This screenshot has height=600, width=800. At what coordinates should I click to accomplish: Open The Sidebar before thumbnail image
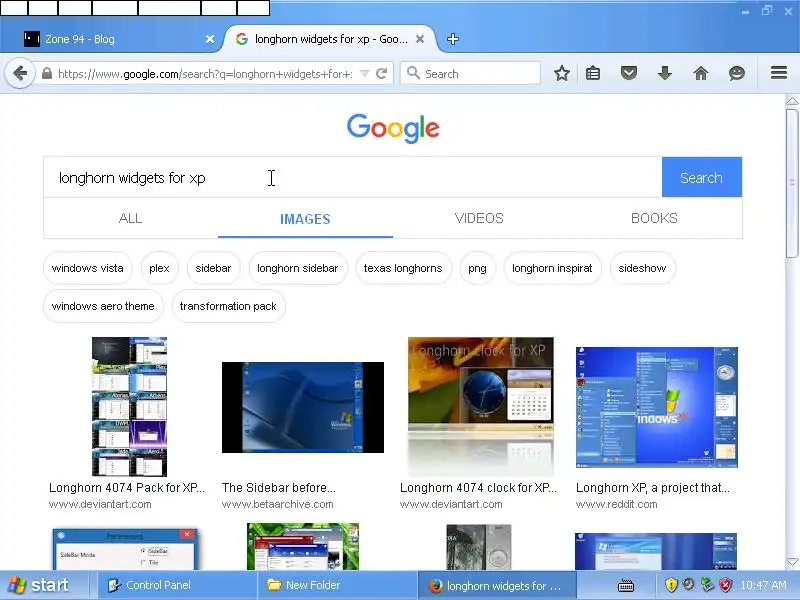303,407
